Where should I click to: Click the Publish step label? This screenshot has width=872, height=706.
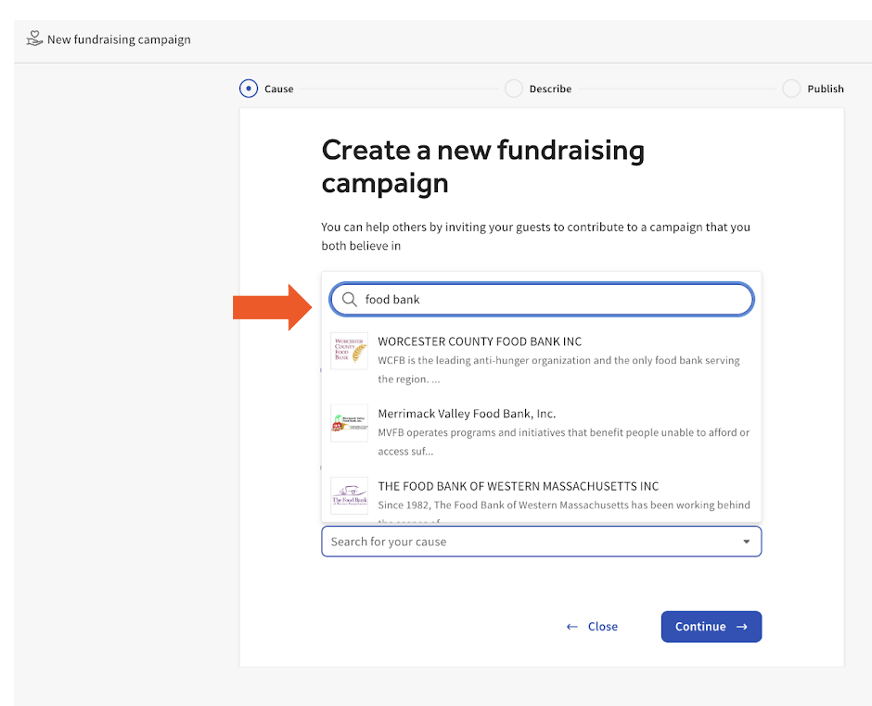pos(825,89)
